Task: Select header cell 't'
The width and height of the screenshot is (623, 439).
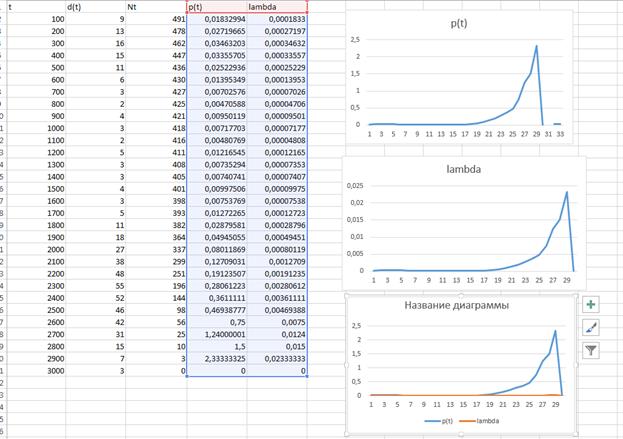Action: tap(36, 7)
